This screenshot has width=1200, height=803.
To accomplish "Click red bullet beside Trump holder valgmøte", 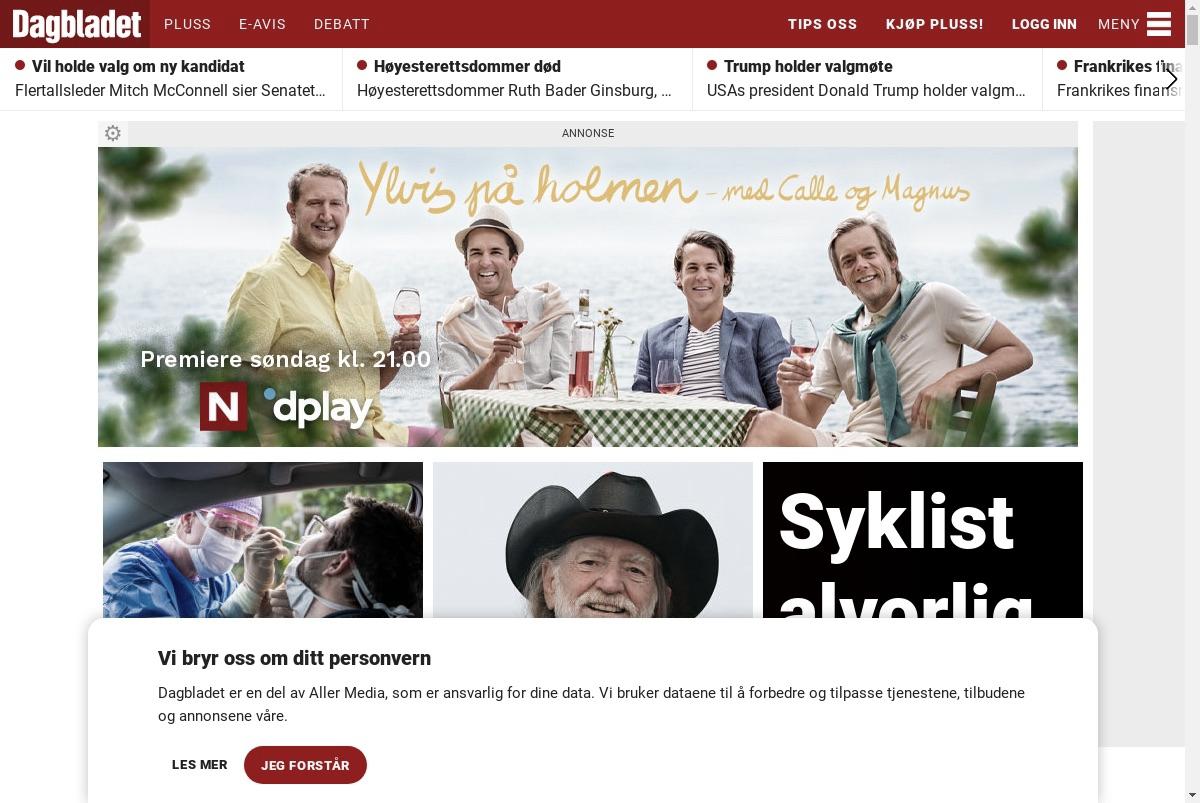I will click(x=712, y=65).
